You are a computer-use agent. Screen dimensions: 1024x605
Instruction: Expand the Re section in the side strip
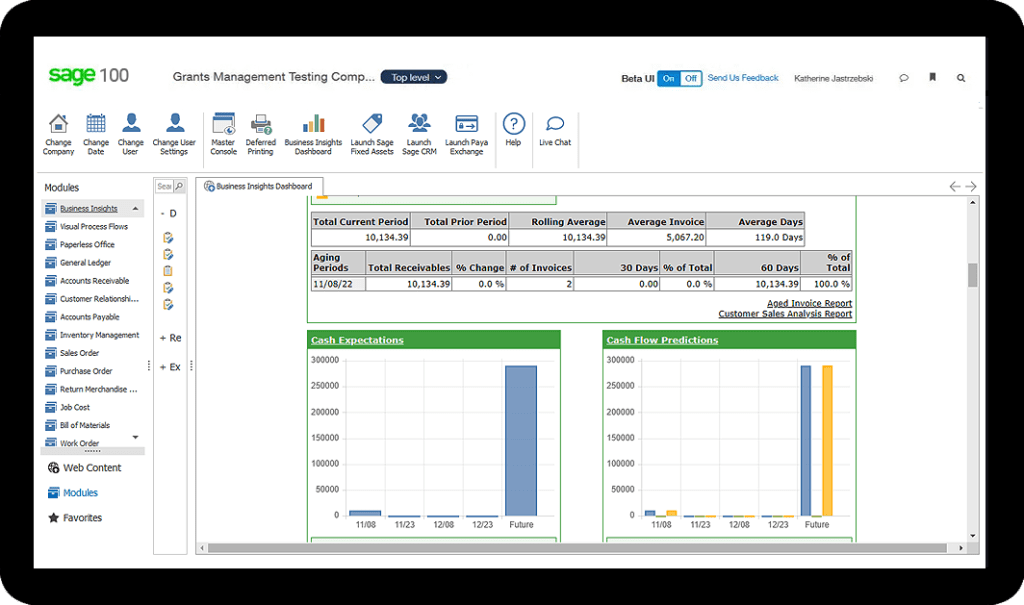[170, 338]
